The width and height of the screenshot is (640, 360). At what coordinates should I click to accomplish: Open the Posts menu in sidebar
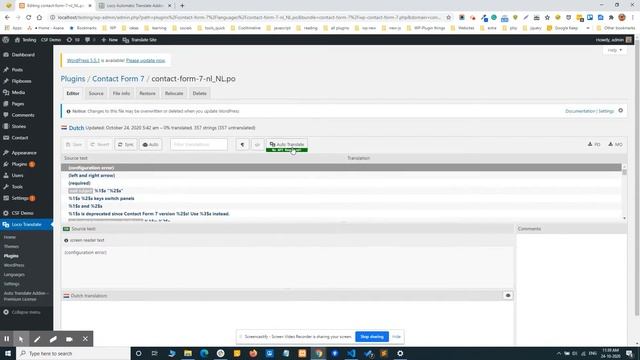pos(17,70)
